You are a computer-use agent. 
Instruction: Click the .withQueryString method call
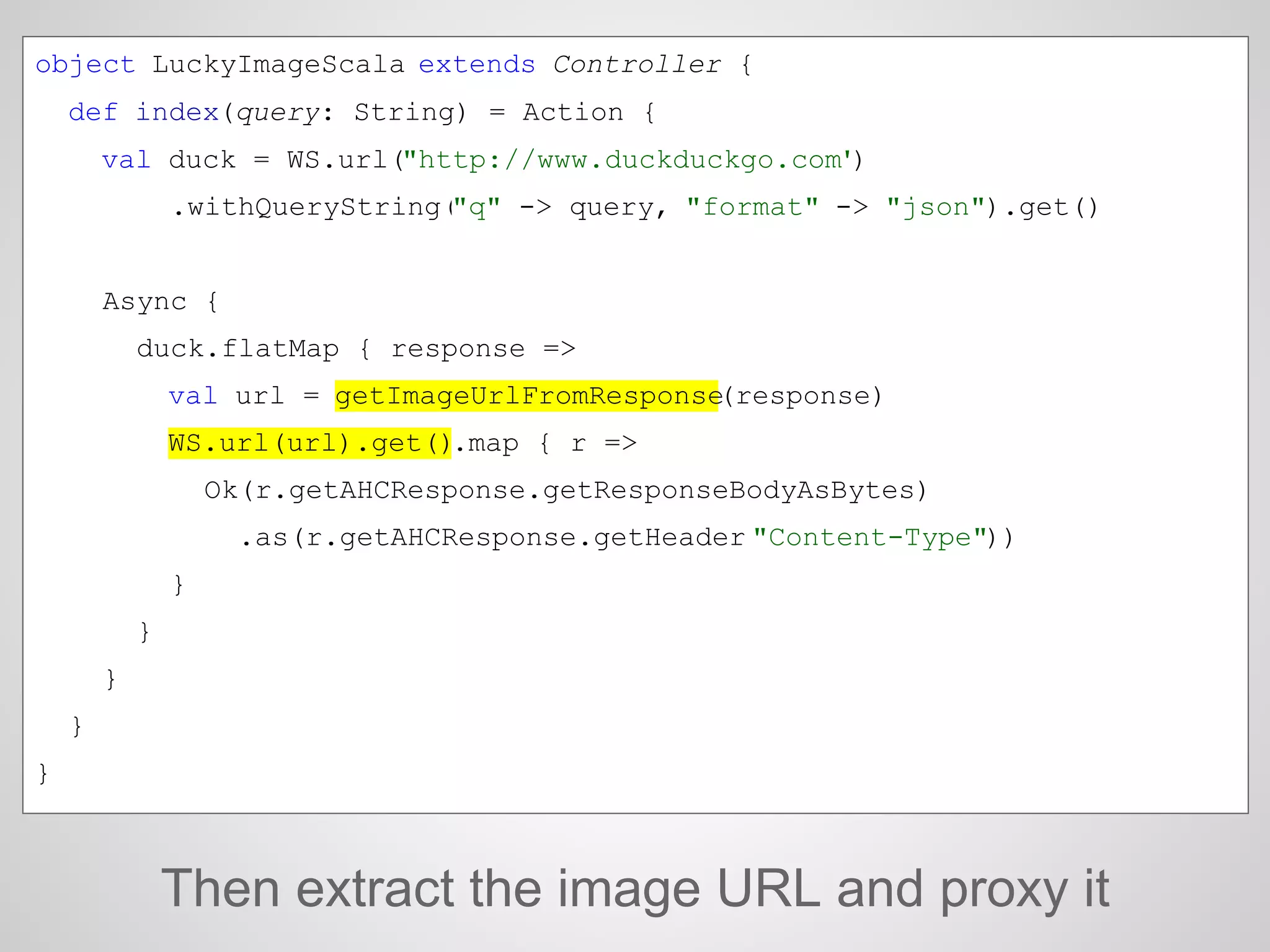pos(307,207)
